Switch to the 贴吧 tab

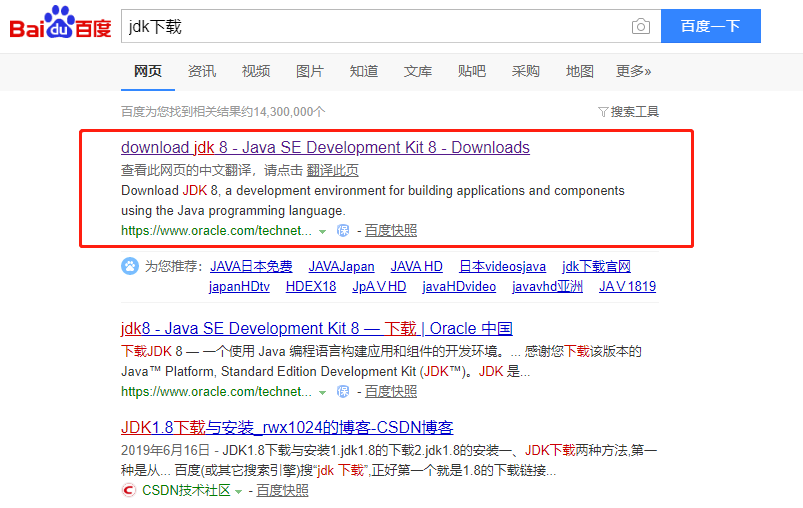(x=472, y=71)
